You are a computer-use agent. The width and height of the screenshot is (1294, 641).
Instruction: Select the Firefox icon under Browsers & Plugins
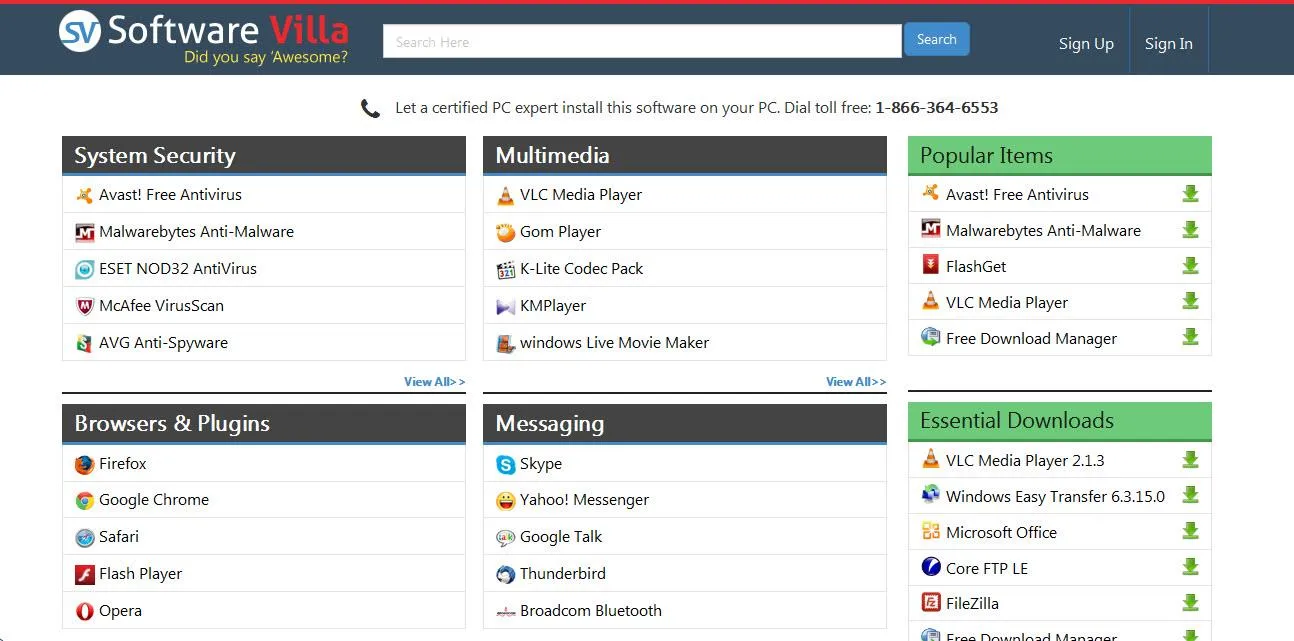(x=84, y=463)
